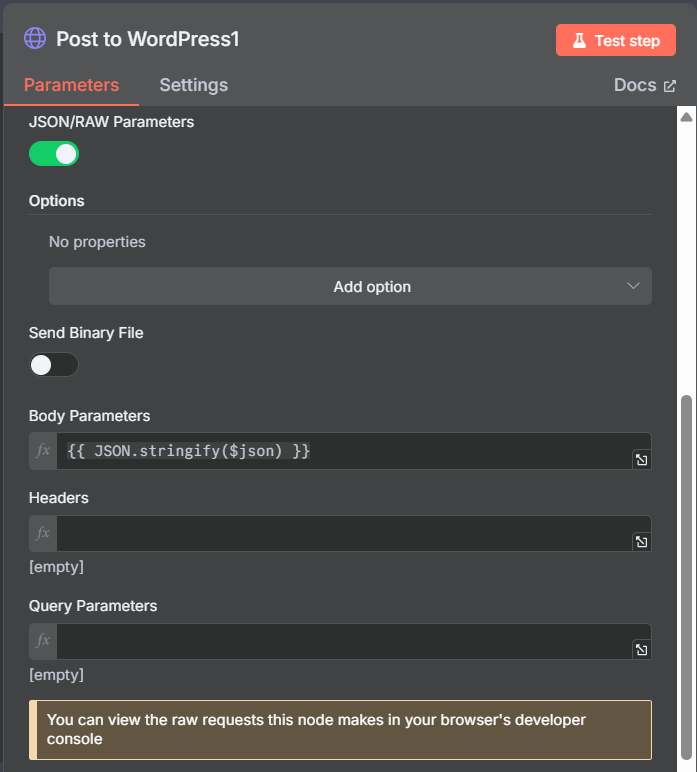Screen dimensions: 697x772
Task: Click the scrollbar up arrow
Action: pos(686,117)
